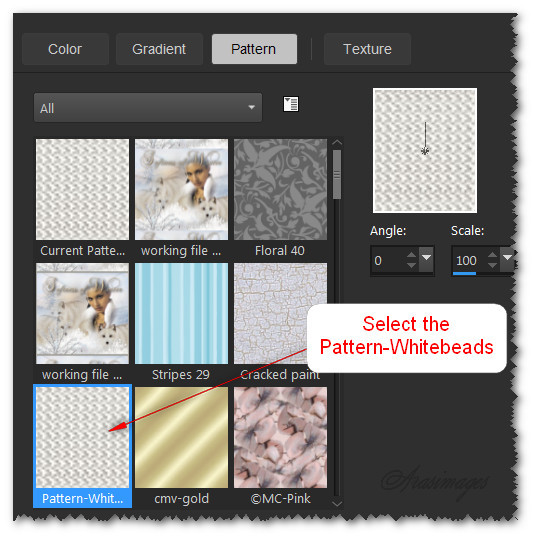537x540 pixels.
Task: Open the Scale slider dropdown arrow
Action: point(507,258)
